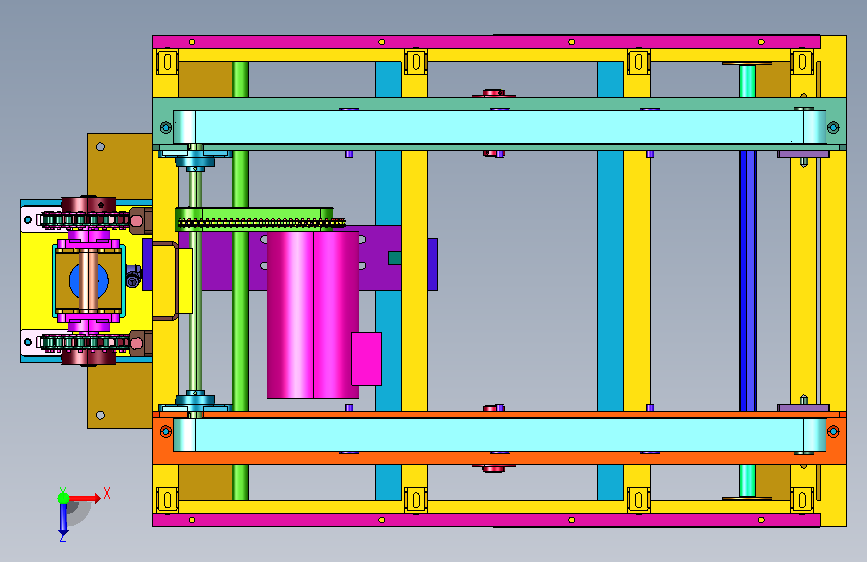867x562 pixels.
Task: Select the cyan conveyor belt on orange rail
Action: [499, 435]
